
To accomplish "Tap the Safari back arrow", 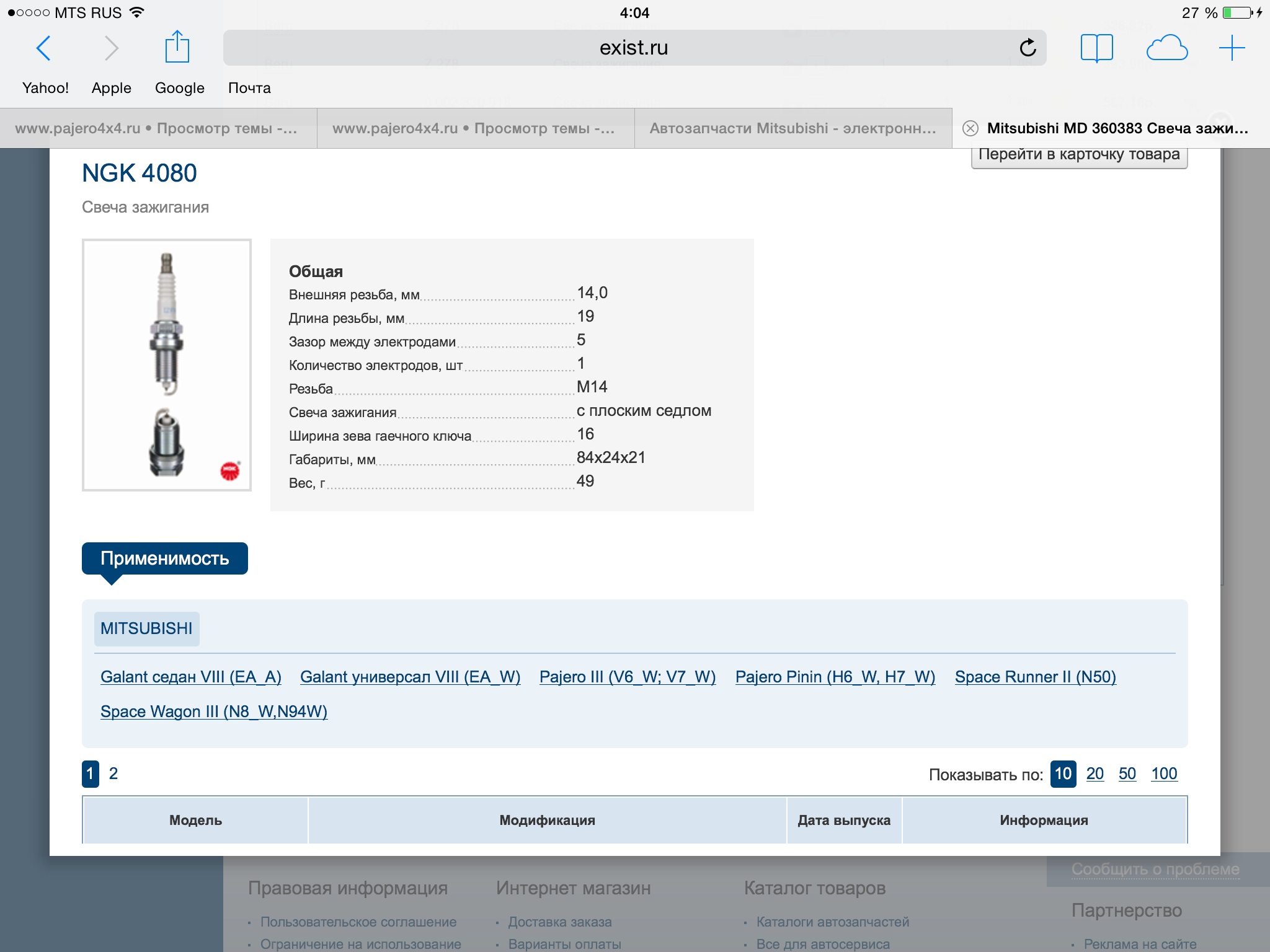I will point(43,48).
